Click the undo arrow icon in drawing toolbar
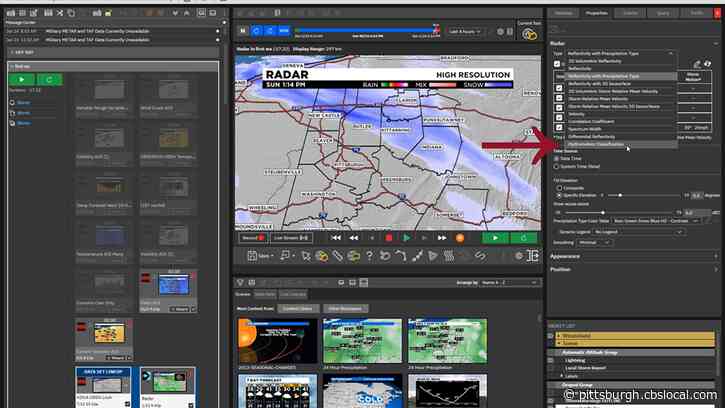725x408 pixels. click(x=385, y=256)
